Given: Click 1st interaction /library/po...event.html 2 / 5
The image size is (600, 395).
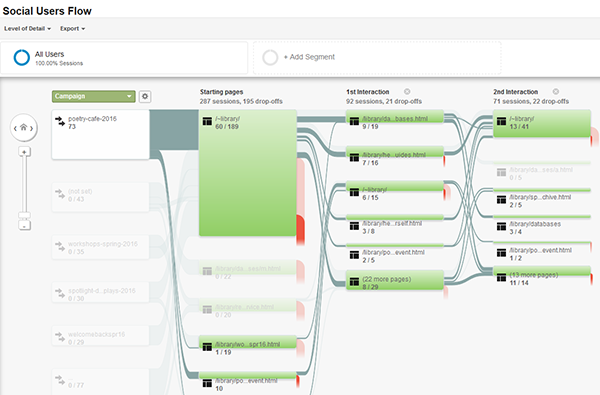Looking at the screenshot, I should (395, 246).
